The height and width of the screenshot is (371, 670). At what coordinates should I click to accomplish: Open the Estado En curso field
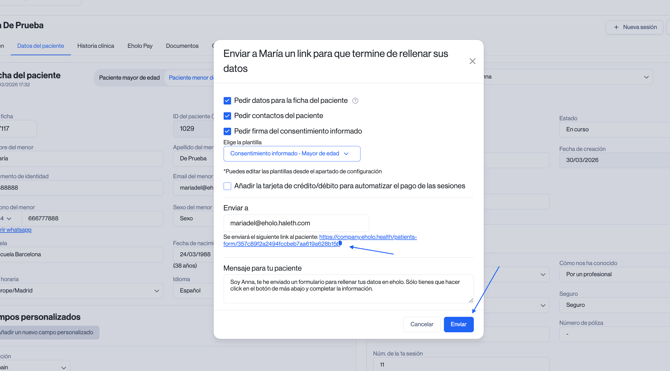tap(614, 130)
